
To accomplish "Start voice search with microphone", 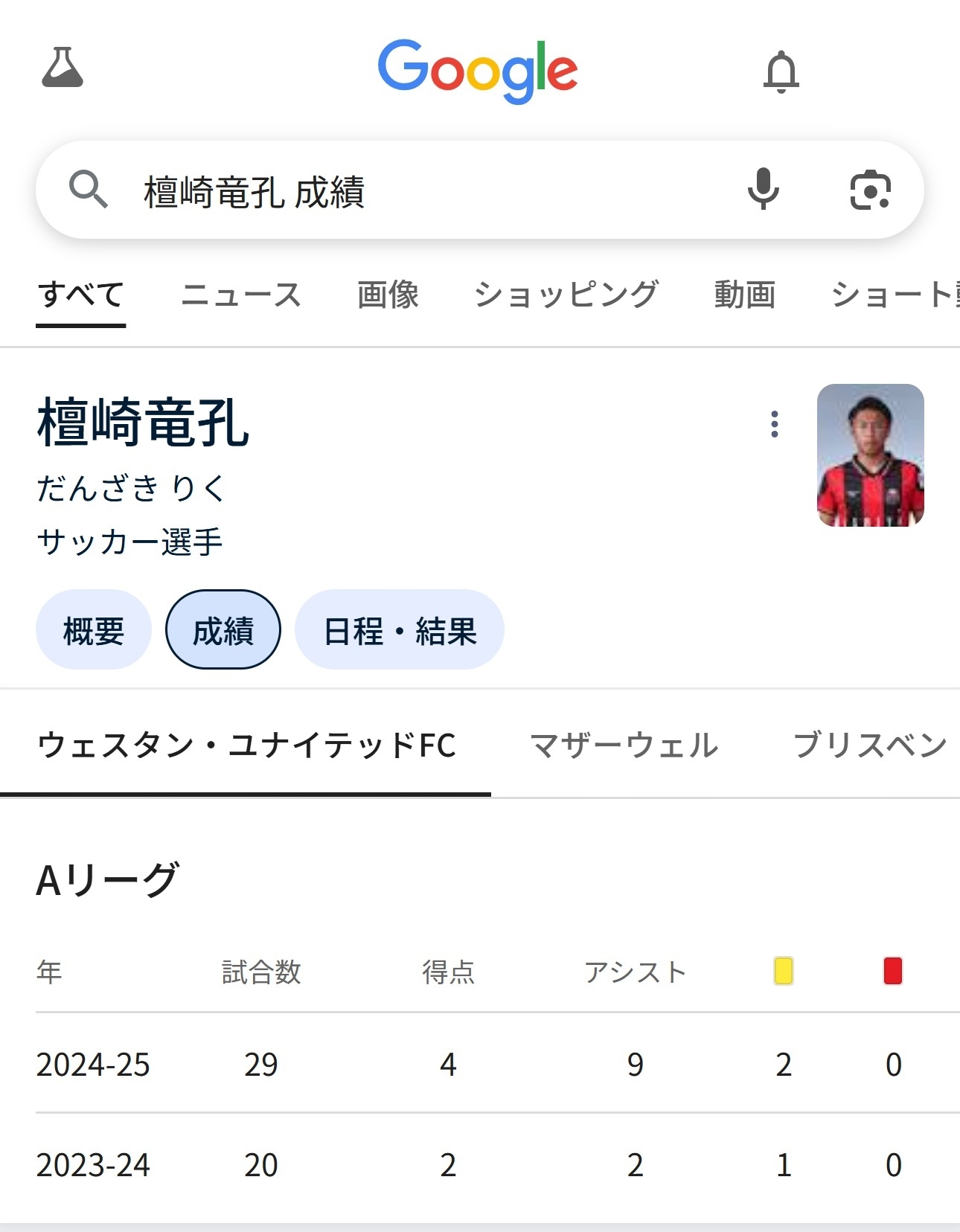I will click(x=763, y=189).
